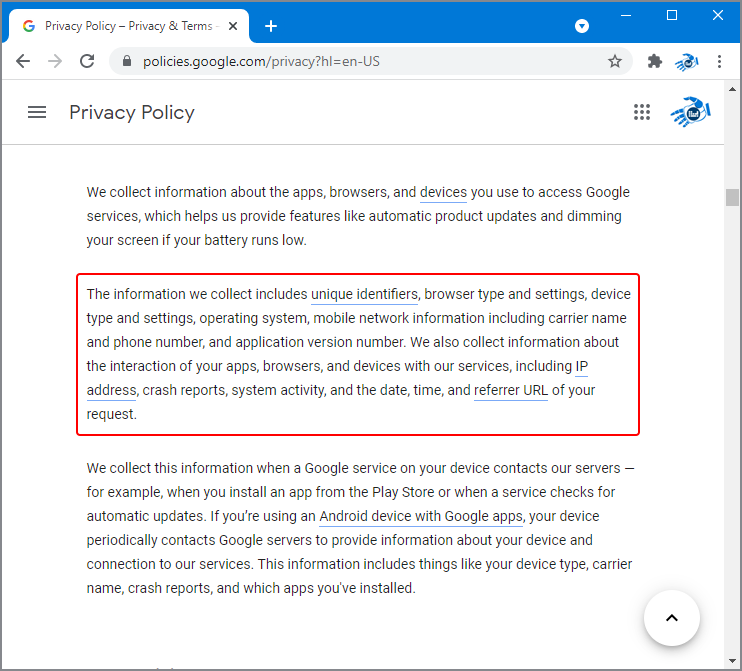742x671 pixels.
Task: Open the tab search dropdown arrow
Action: pos(582,26)
